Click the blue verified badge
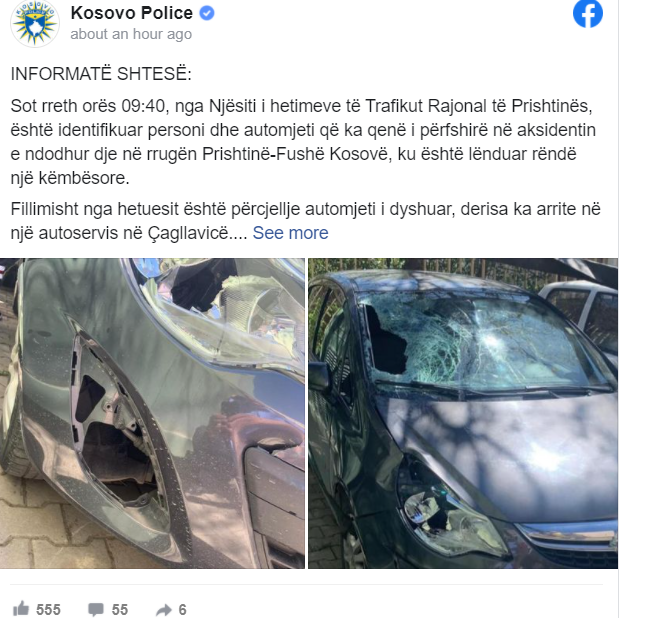 207,13
